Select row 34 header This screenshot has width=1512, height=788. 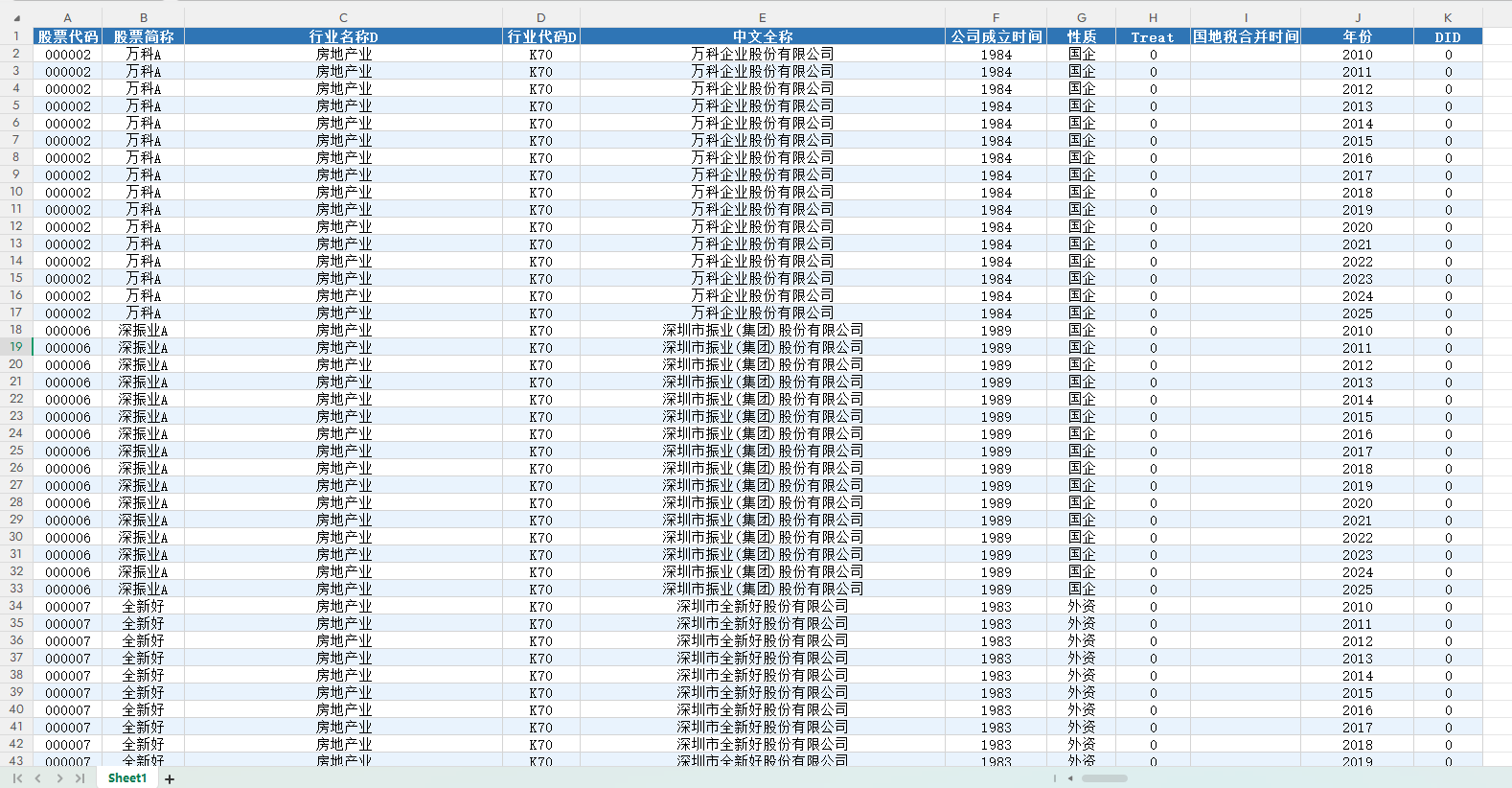[16, 606]
